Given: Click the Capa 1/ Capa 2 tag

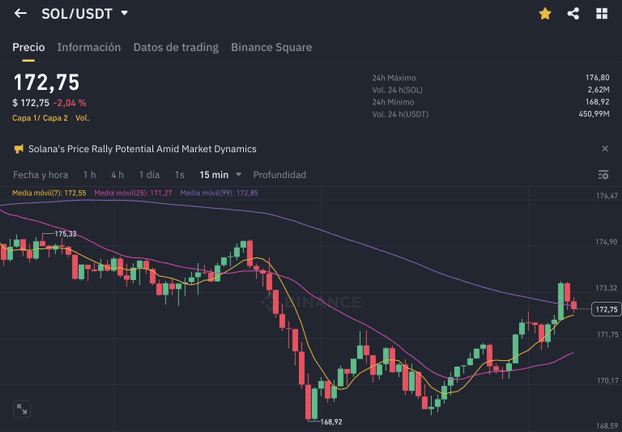Looking at the screenshot, I should tap(40, 118).
